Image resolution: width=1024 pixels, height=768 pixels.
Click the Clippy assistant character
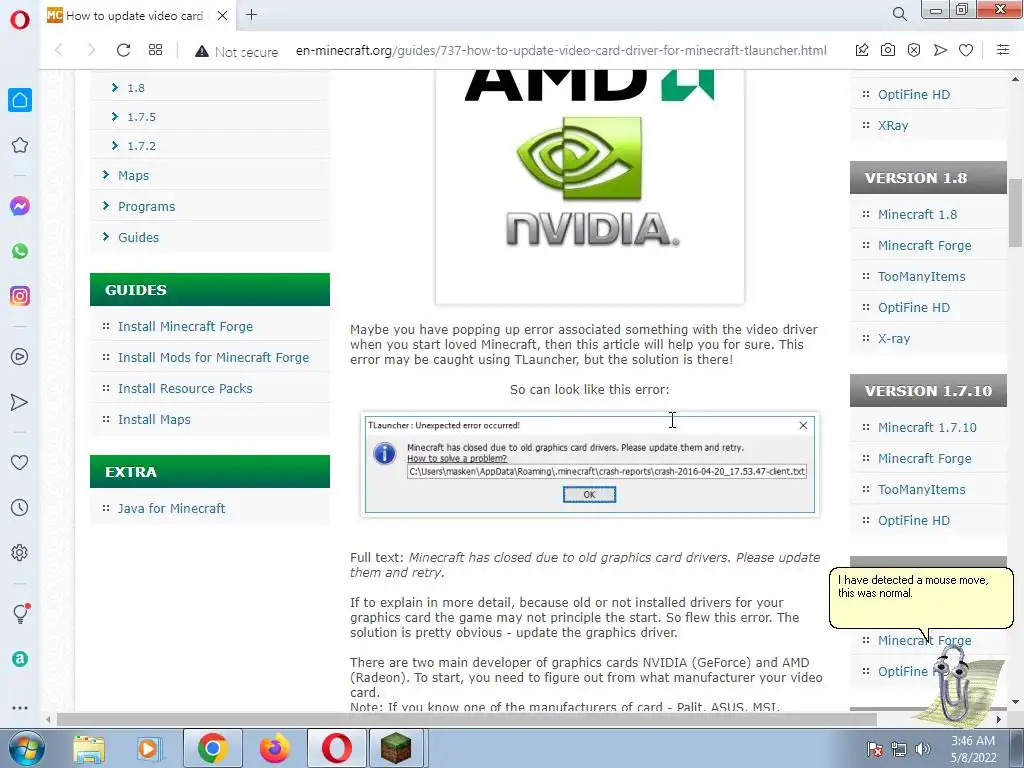pos(960,687)
